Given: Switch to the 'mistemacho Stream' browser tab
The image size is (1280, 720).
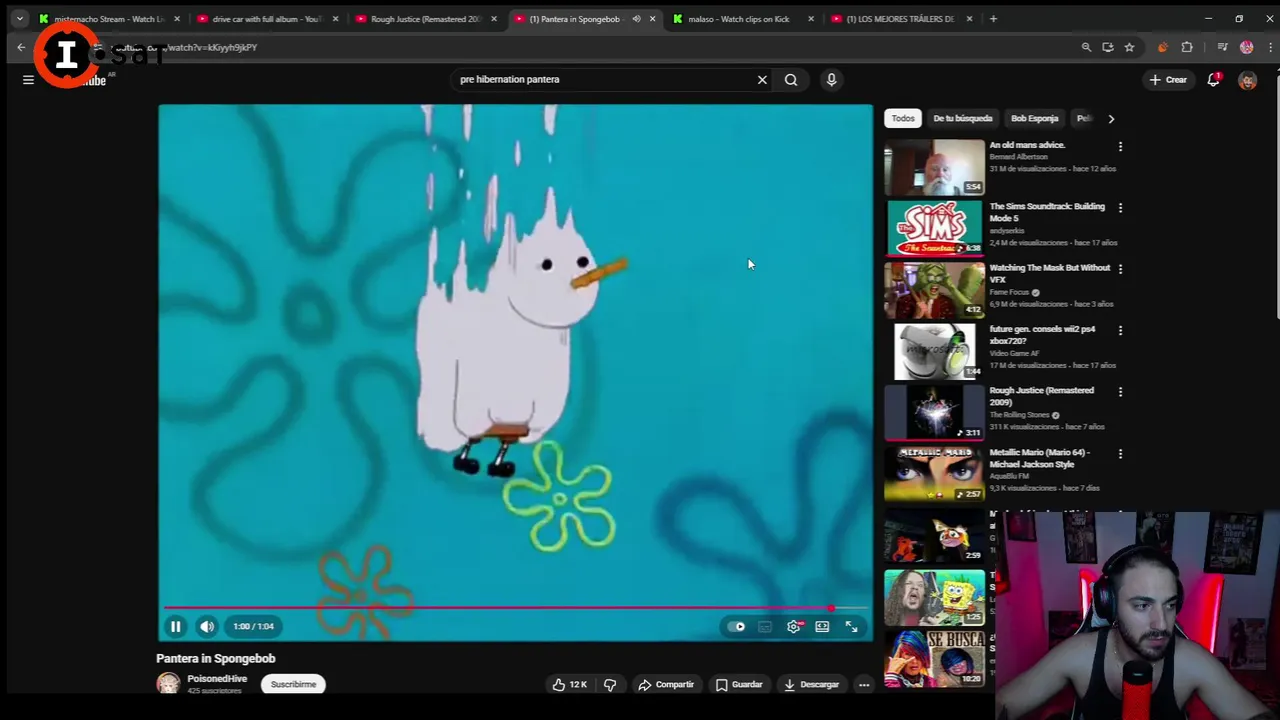Looking at the screenshot, I should 107,19.
